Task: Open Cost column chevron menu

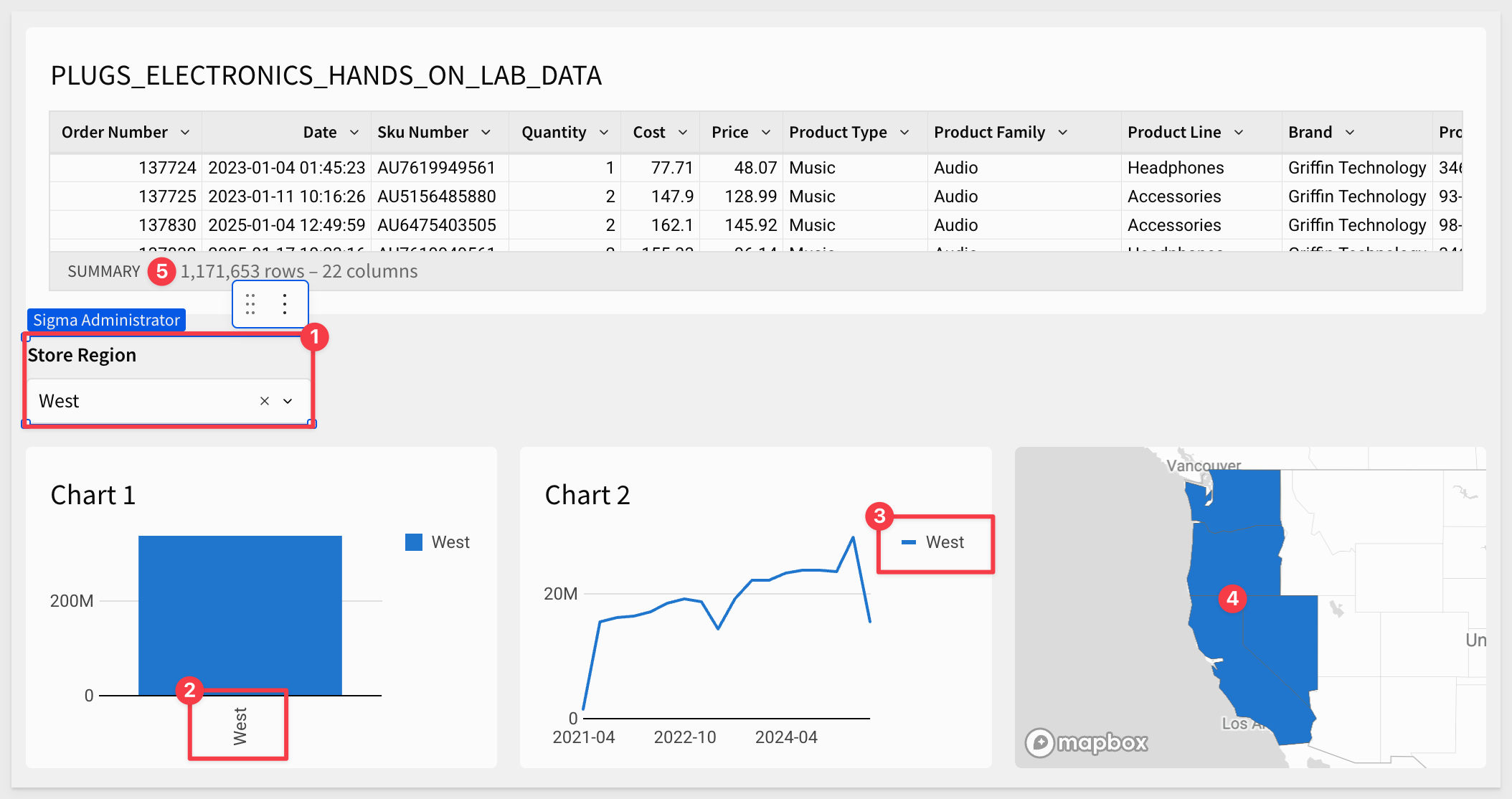Action: pos(683,132)
